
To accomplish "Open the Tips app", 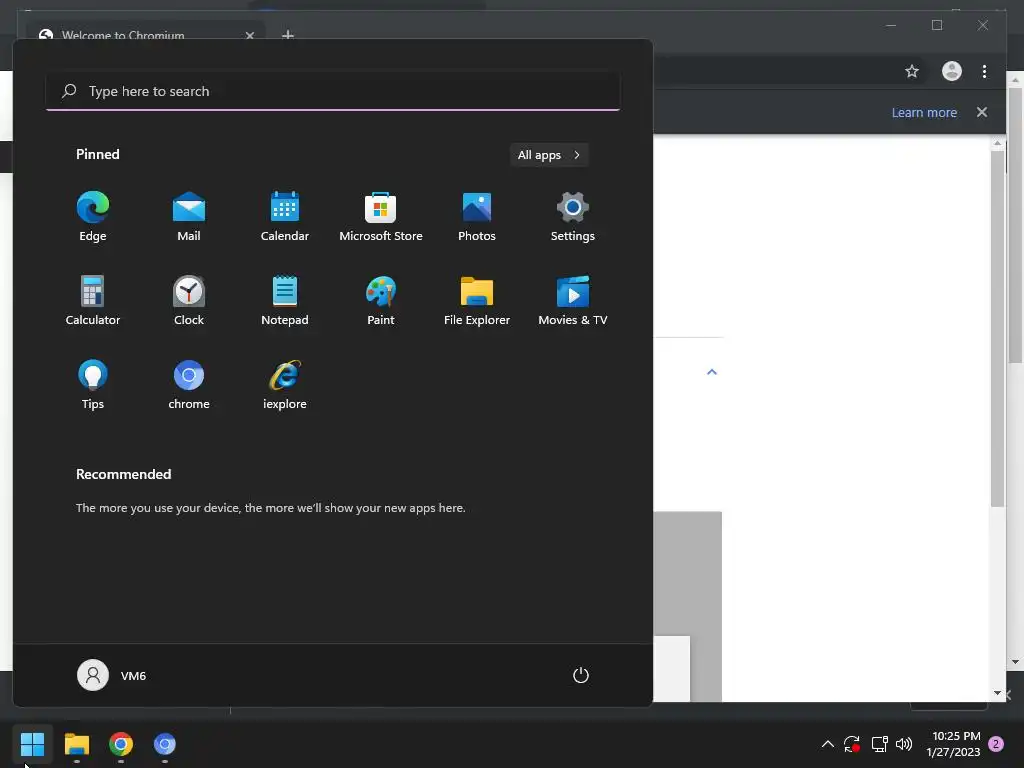I will [93, 385].
